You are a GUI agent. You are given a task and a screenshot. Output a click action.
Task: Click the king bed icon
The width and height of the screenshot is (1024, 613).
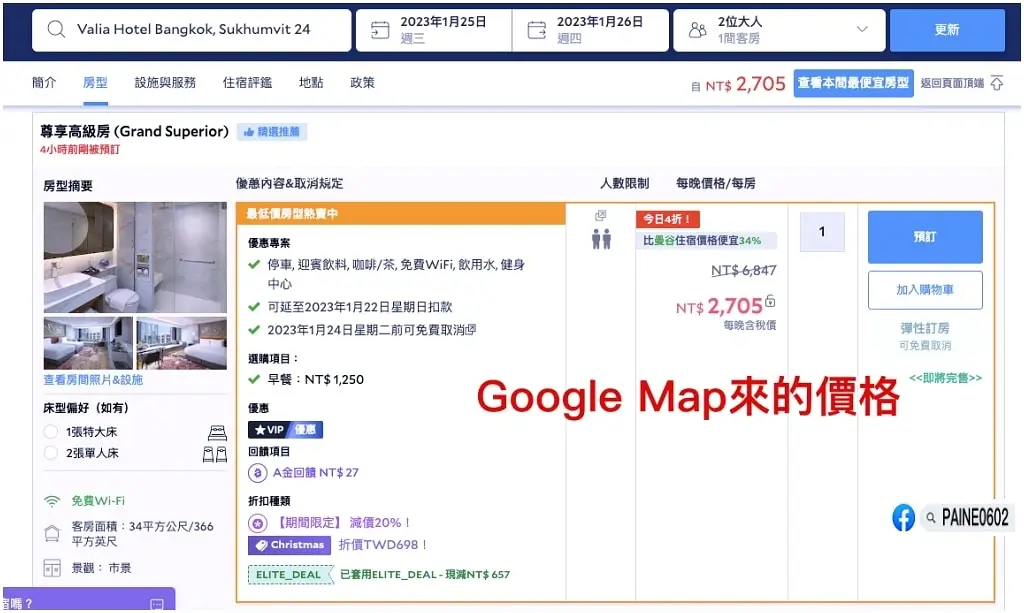click(x=217, y=432)
